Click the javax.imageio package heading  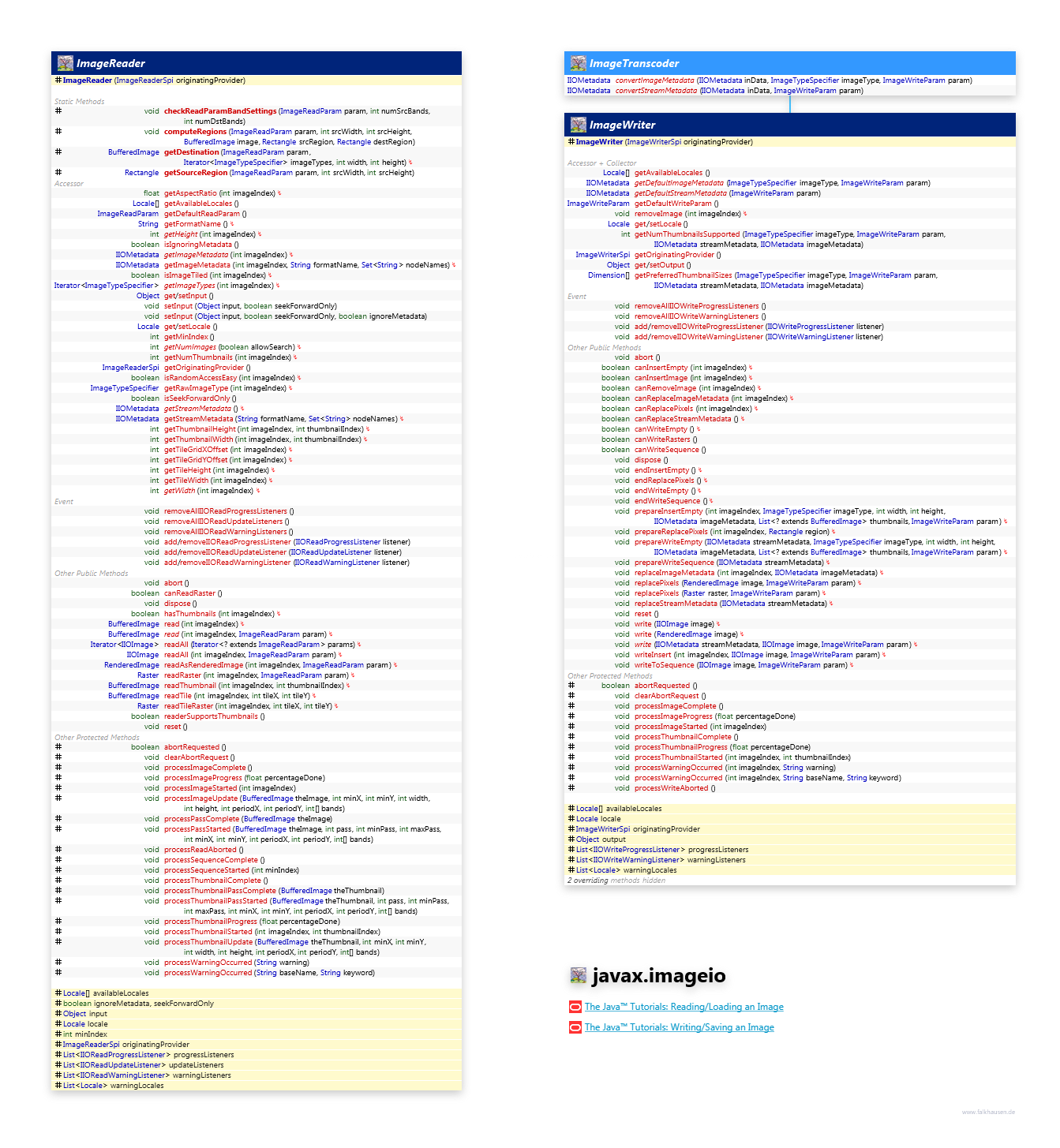(659, 976)
